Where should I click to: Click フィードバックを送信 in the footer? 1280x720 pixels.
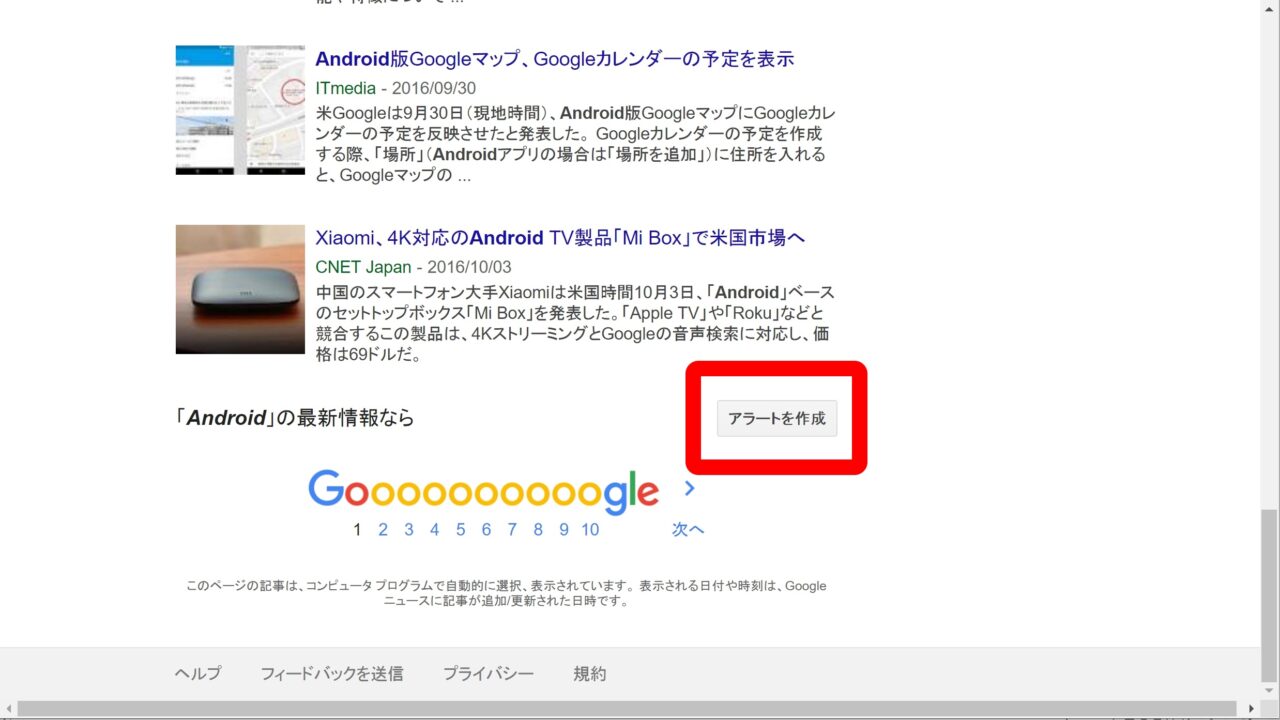click(x=332, y=674)
